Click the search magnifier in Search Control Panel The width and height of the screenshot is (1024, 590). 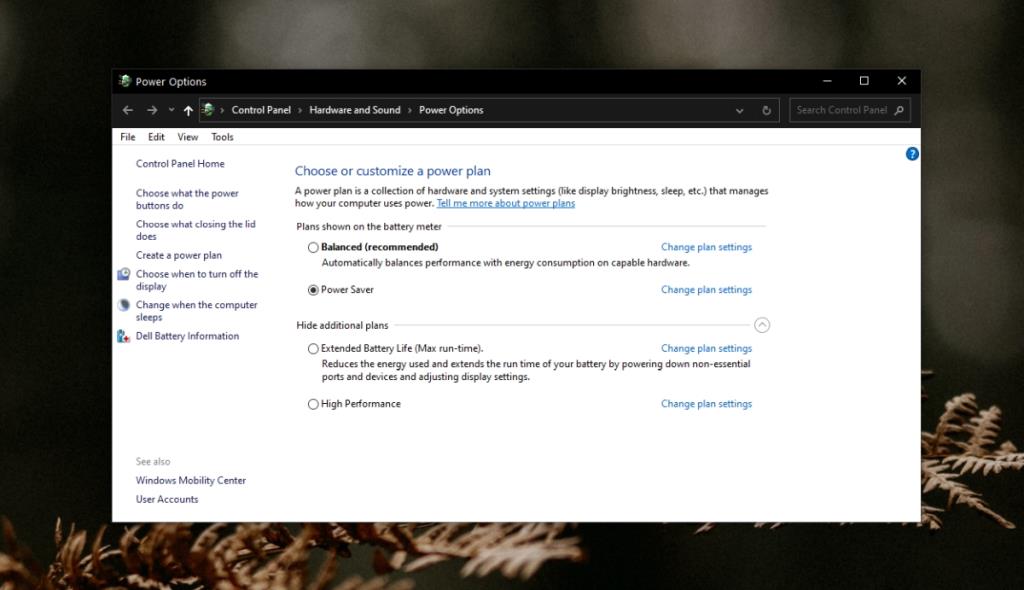899,110
